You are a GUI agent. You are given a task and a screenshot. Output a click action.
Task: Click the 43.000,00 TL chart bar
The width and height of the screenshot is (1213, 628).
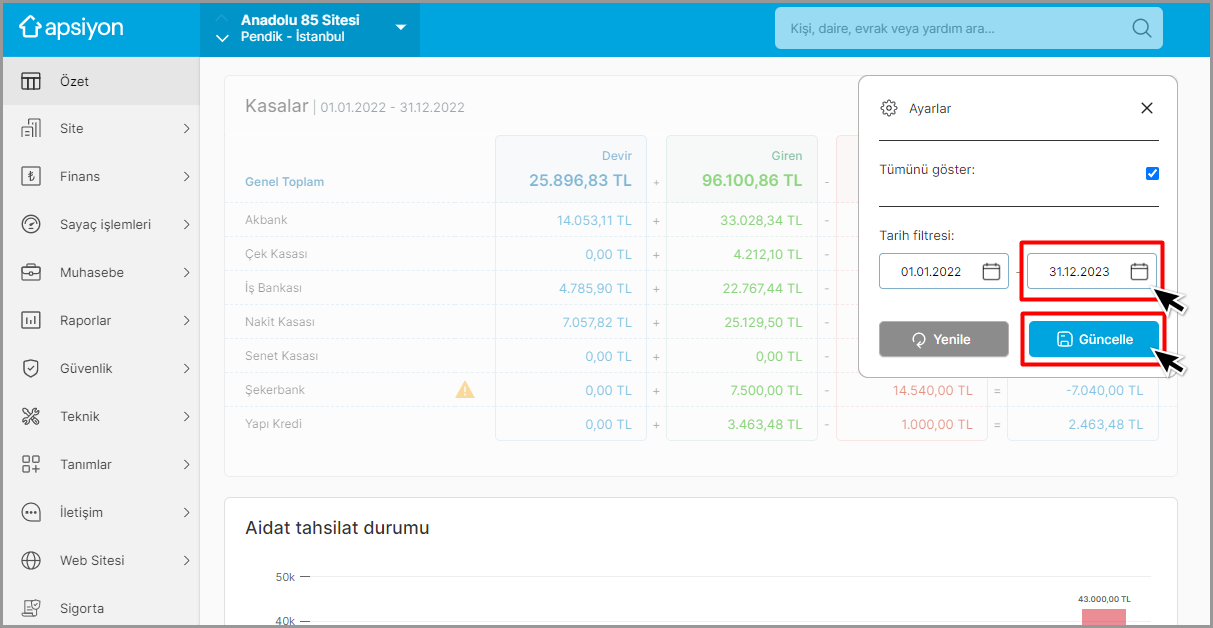[x=1103, y=617]
